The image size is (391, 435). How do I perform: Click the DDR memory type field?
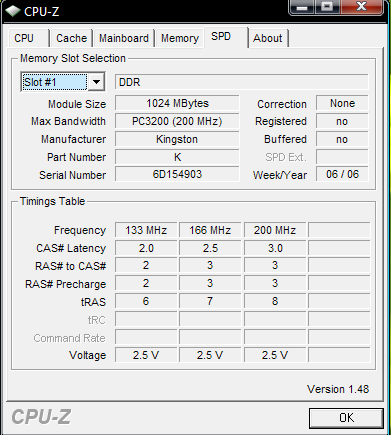pos(242,82)
